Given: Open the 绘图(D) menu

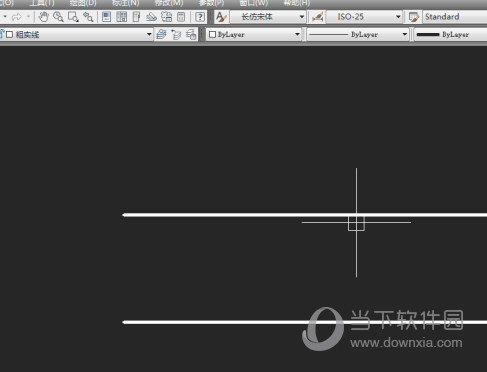Looking at the screenshot, I should 83,3.
